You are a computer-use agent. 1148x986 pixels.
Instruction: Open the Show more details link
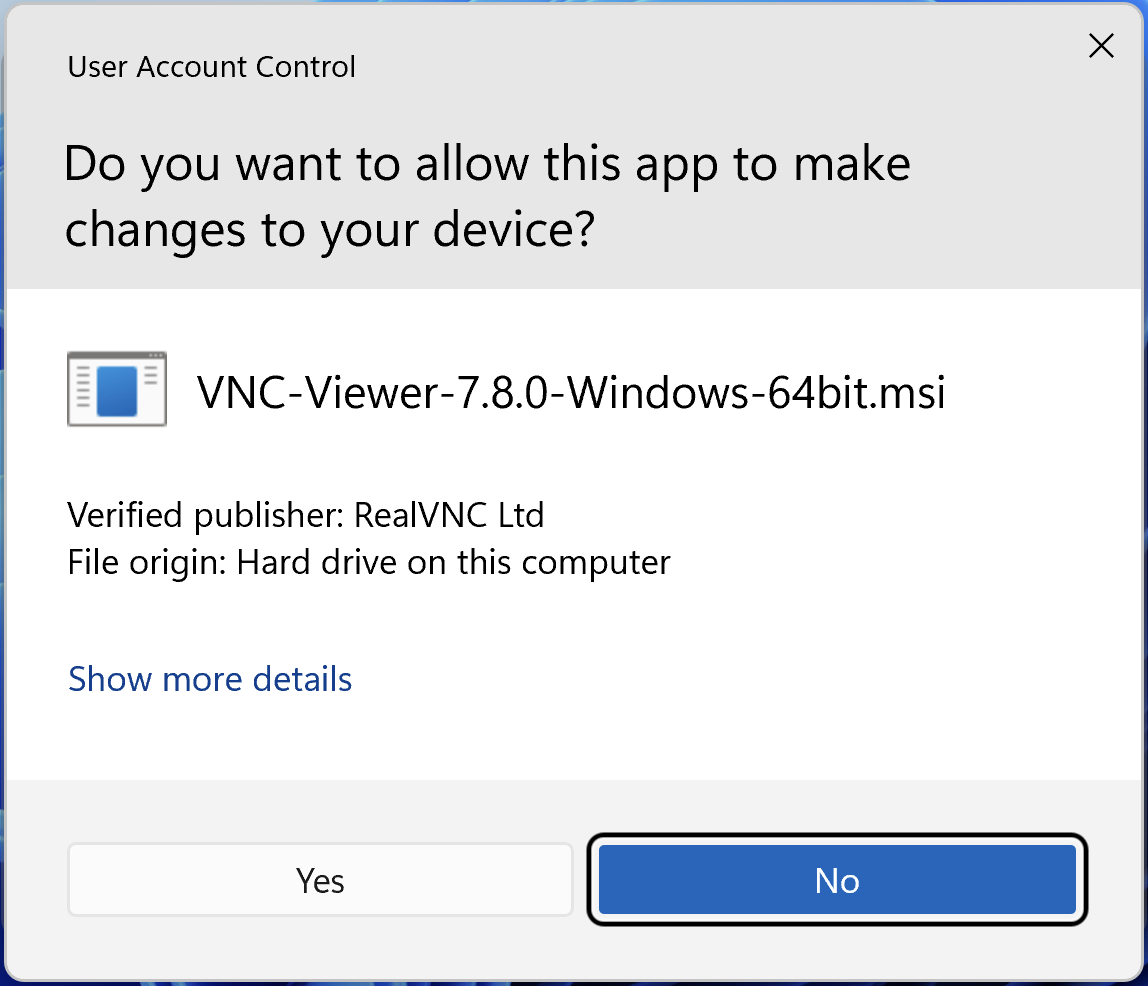click(x=210, y=679)
